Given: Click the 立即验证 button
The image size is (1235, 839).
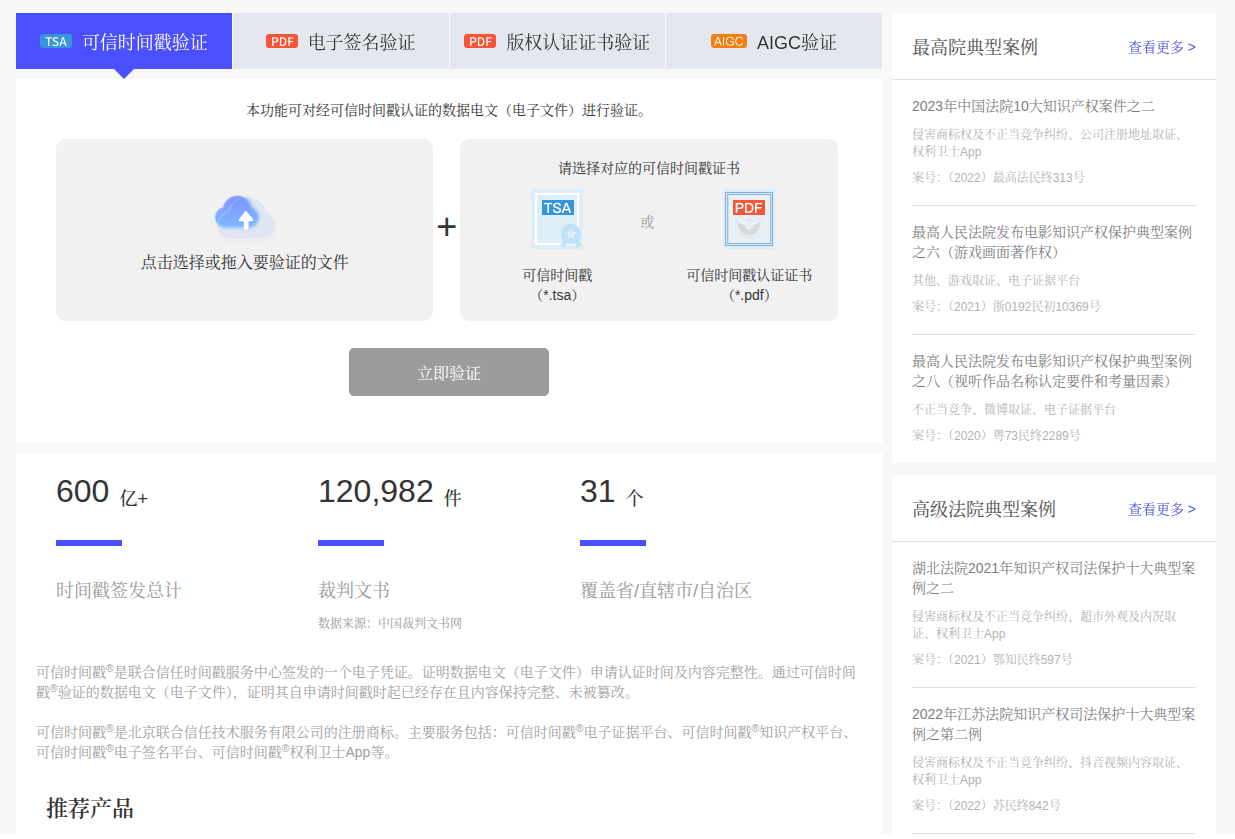Looking at the screenshot, I should [449, 372].
